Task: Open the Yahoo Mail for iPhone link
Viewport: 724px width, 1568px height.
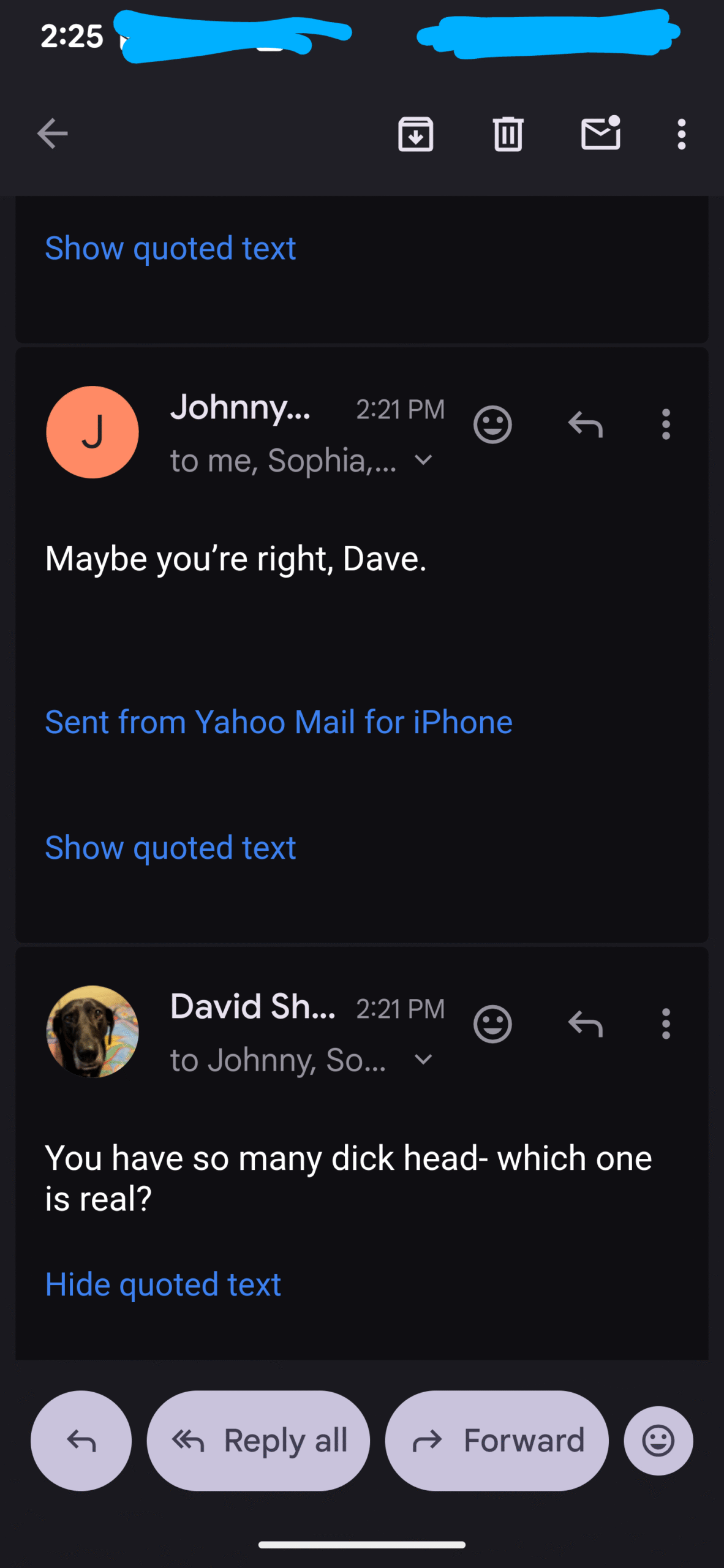Action: (279, 722)
